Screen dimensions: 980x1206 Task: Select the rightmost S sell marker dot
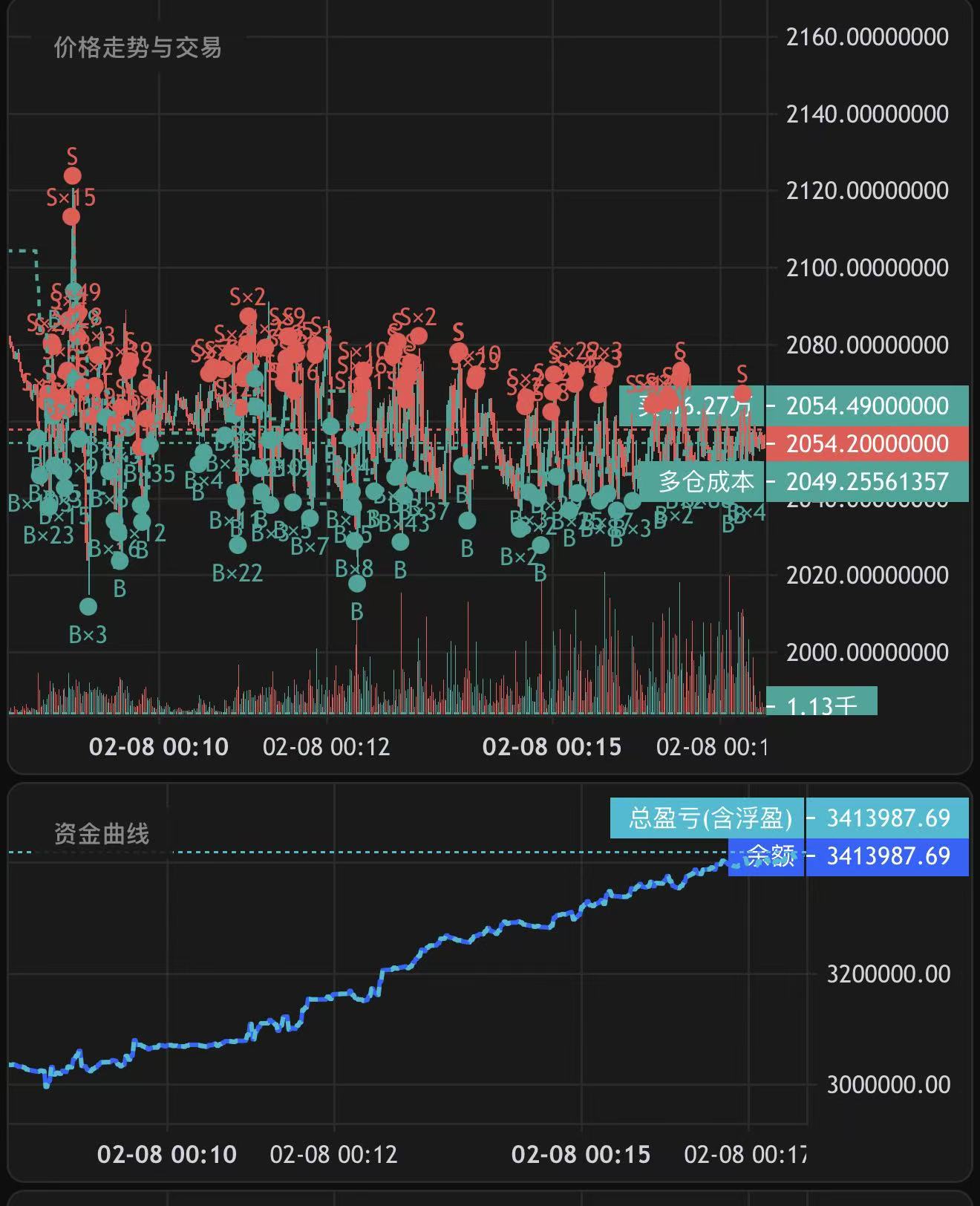pyautogui.click(x=742, y=394)
